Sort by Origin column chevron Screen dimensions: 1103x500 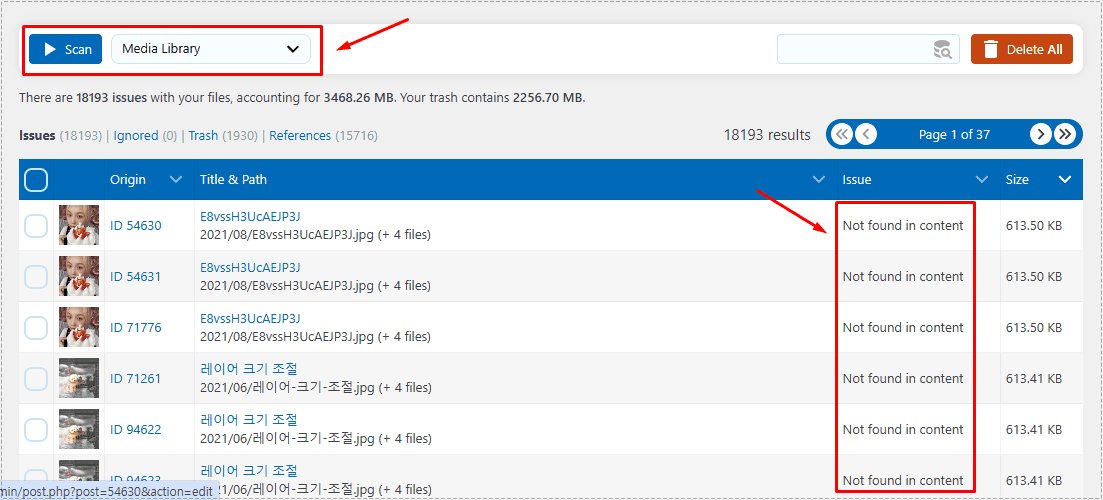coord(176,180)
